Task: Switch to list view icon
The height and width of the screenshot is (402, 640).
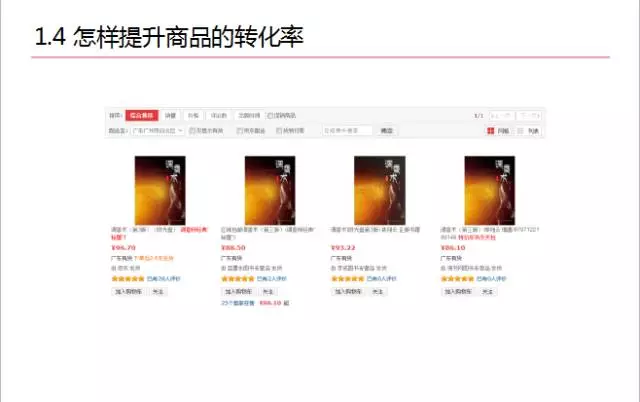Action: 520,131
